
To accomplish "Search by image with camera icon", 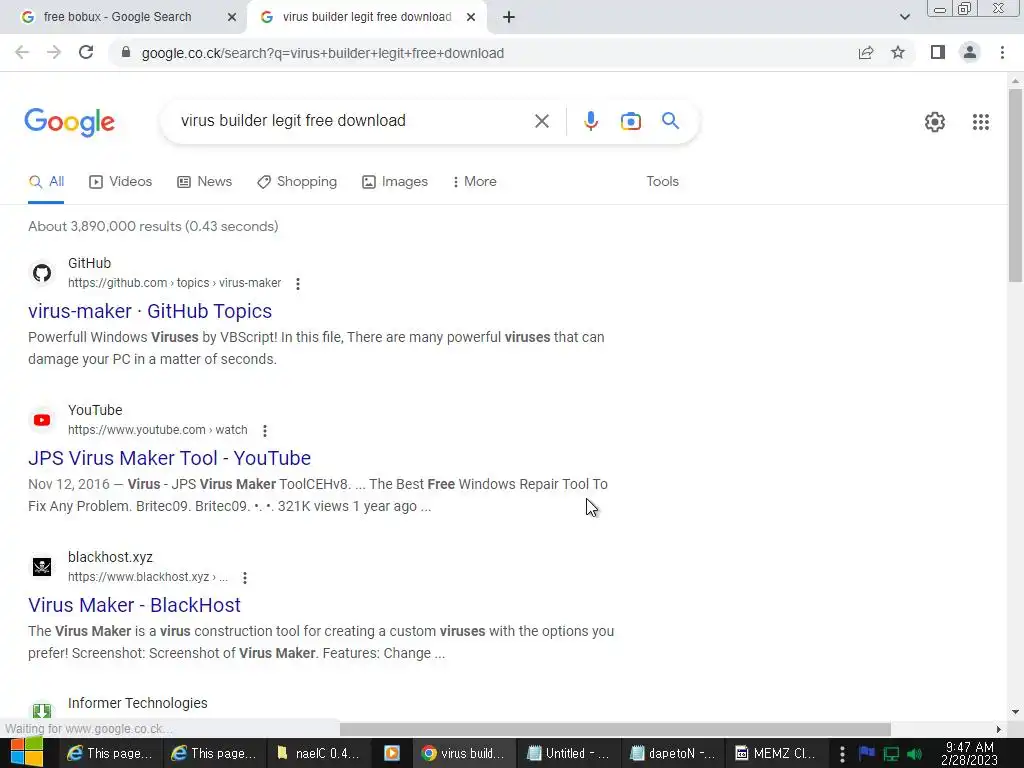I will coord(630,121).
